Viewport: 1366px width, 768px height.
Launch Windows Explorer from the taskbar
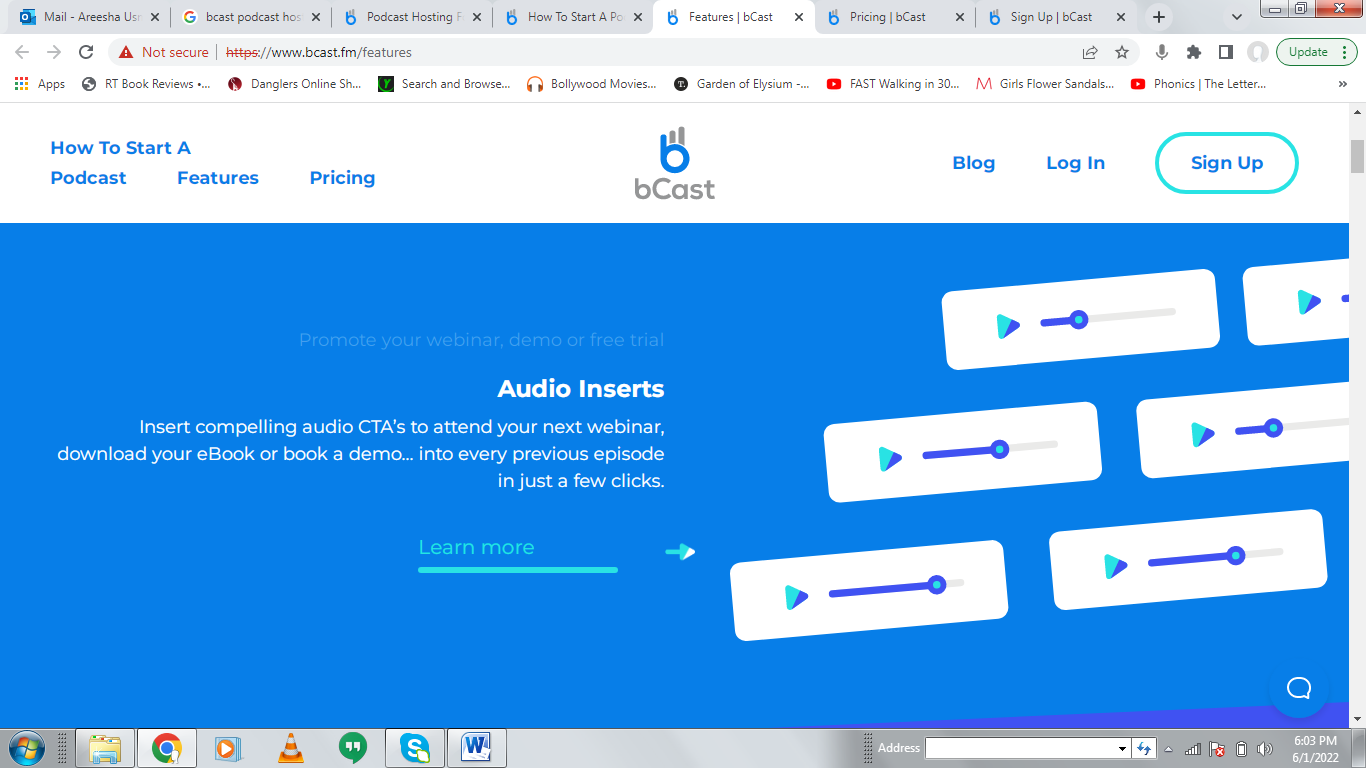[105, 748]
